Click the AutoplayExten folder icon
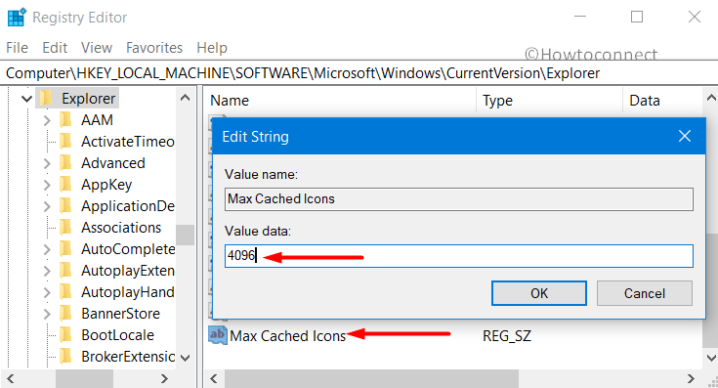718x388 pixels. [66, 271]
